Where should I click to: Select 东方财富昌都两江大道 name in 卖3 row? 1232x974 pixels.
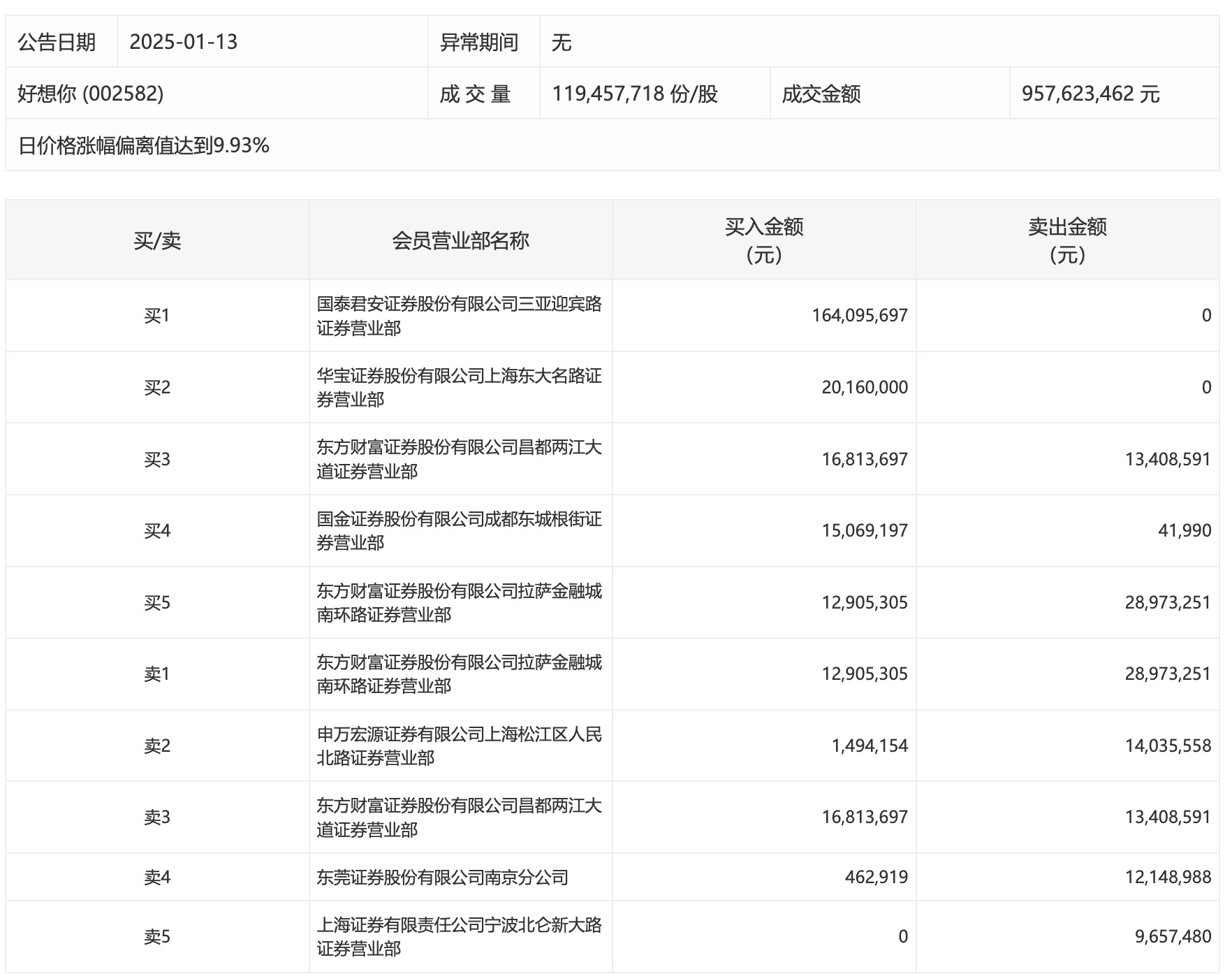[x=459, y=817]
